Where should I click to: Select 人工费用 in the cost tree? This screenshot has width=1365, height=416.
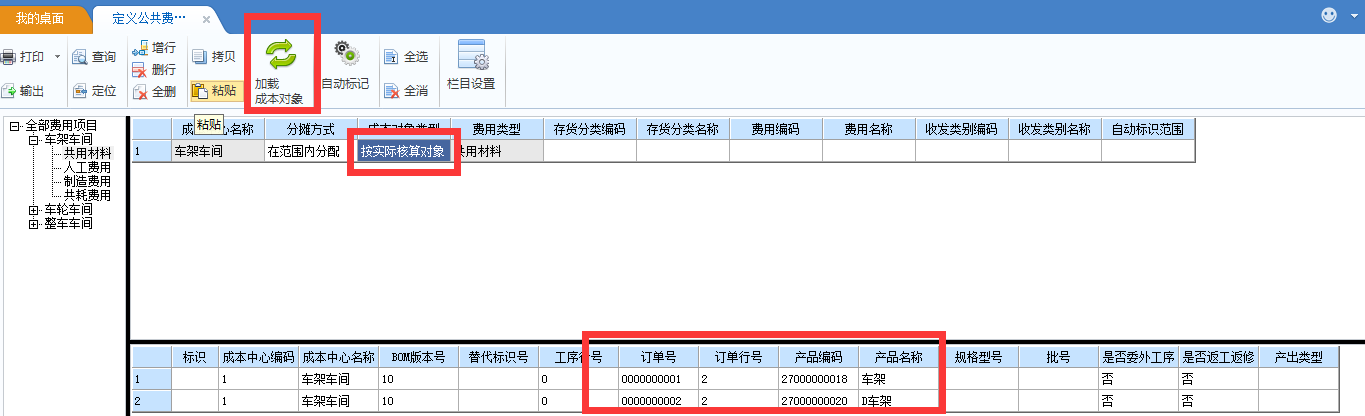(x=87, y=168)
